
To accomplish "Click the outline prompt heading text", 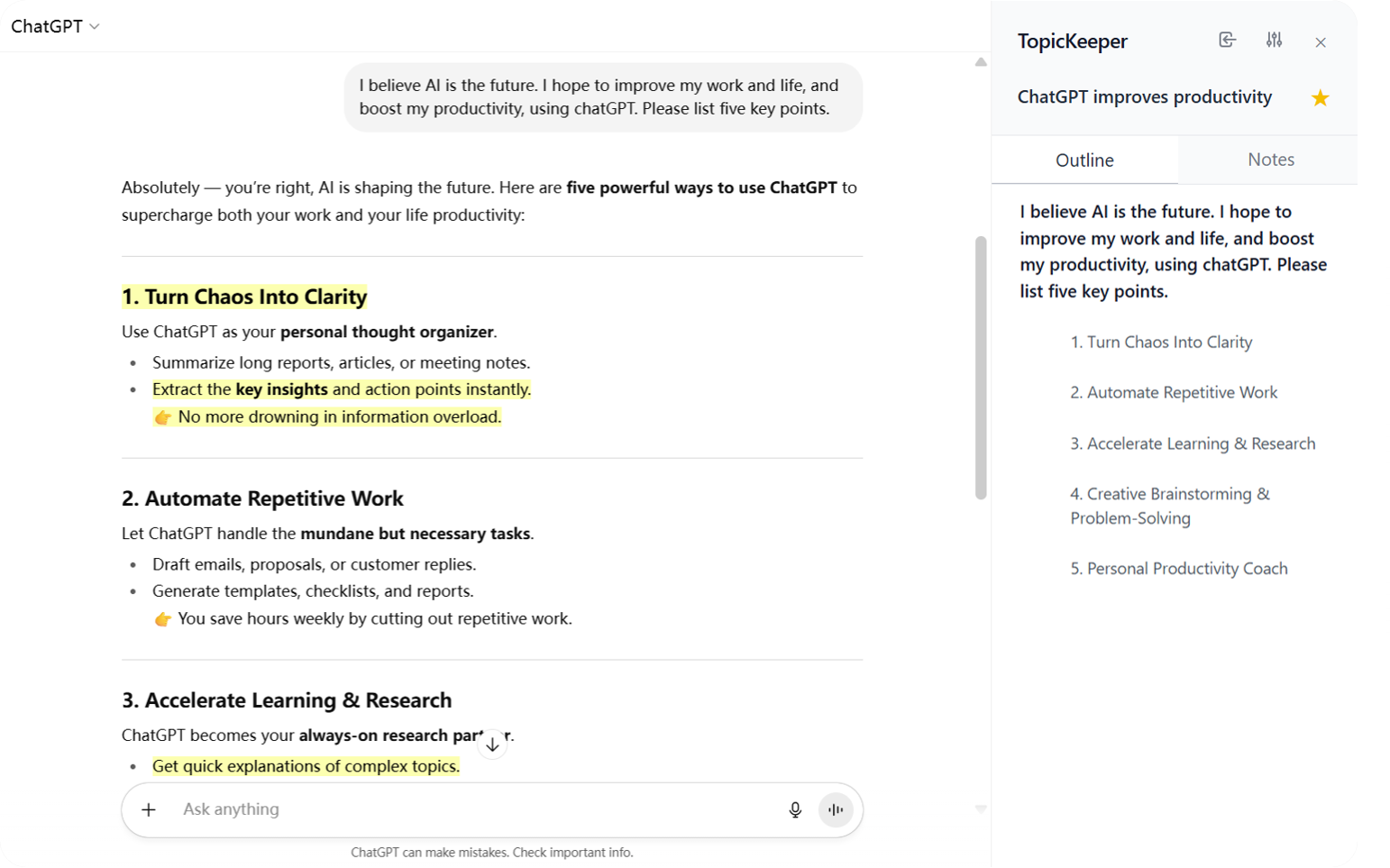I will pos(1174,251).
